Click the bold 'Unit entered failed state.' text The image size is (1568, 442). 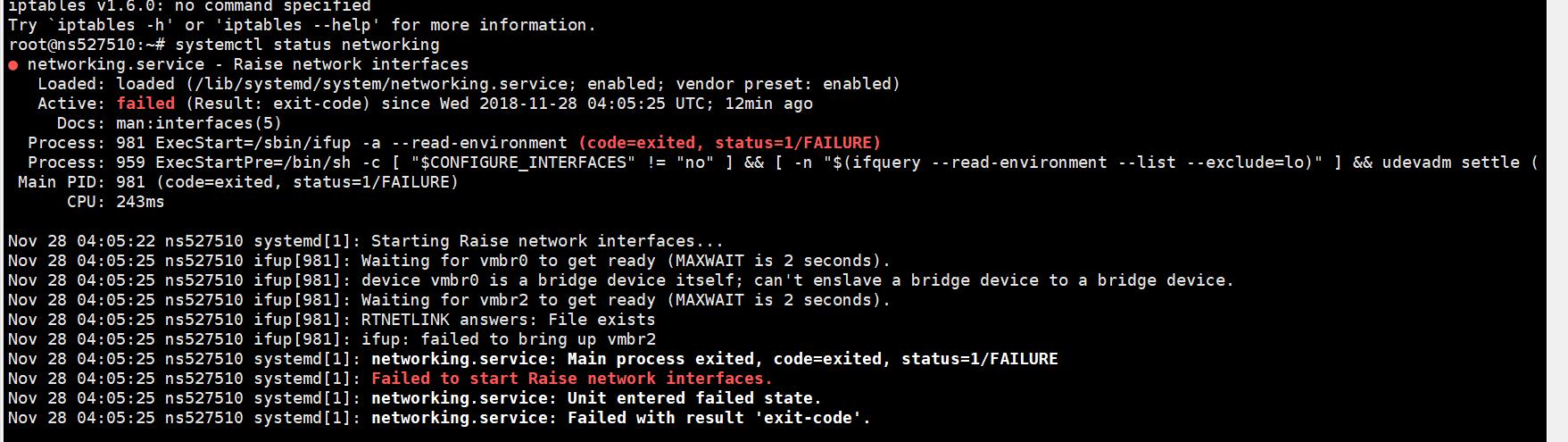pos(693,398)
